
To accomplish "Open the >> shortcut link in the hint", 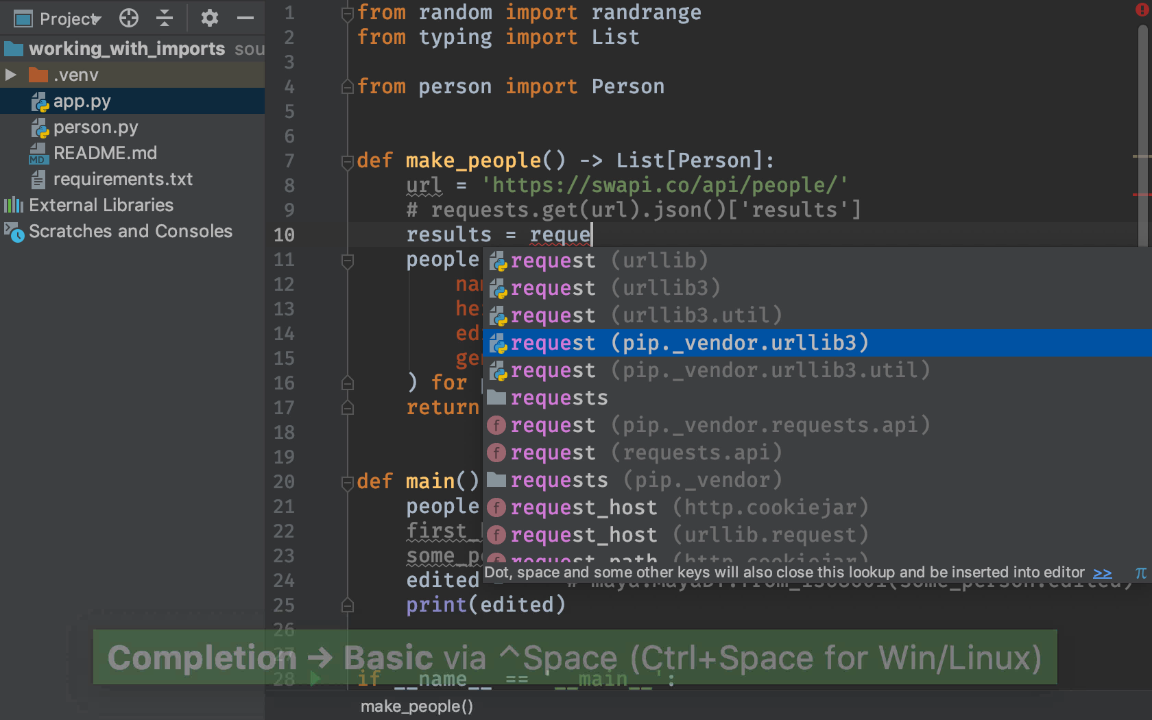I will pyautogui.click(x=1102, y=573).
